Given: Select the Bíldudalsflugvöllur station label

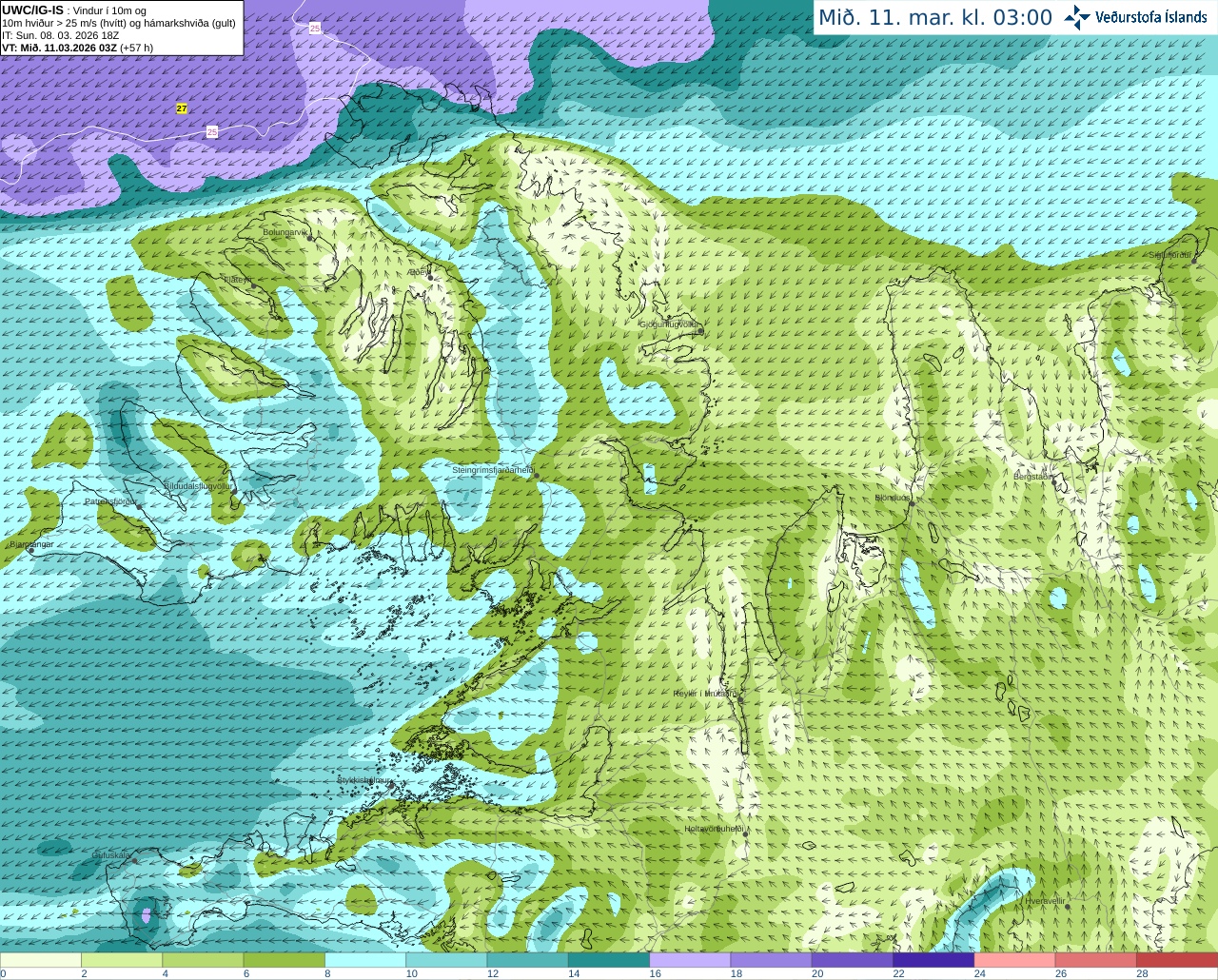Looking at the screenshot, I should [198, 486].
